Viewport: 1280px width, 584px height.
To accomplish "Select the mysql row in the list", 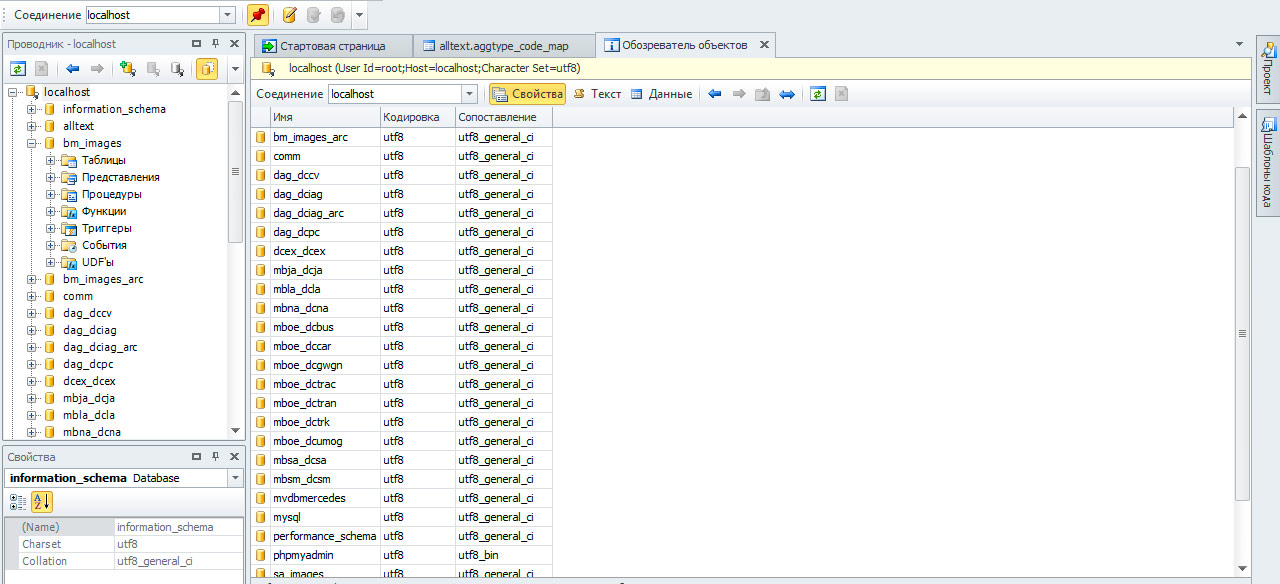I will point(402,517).
